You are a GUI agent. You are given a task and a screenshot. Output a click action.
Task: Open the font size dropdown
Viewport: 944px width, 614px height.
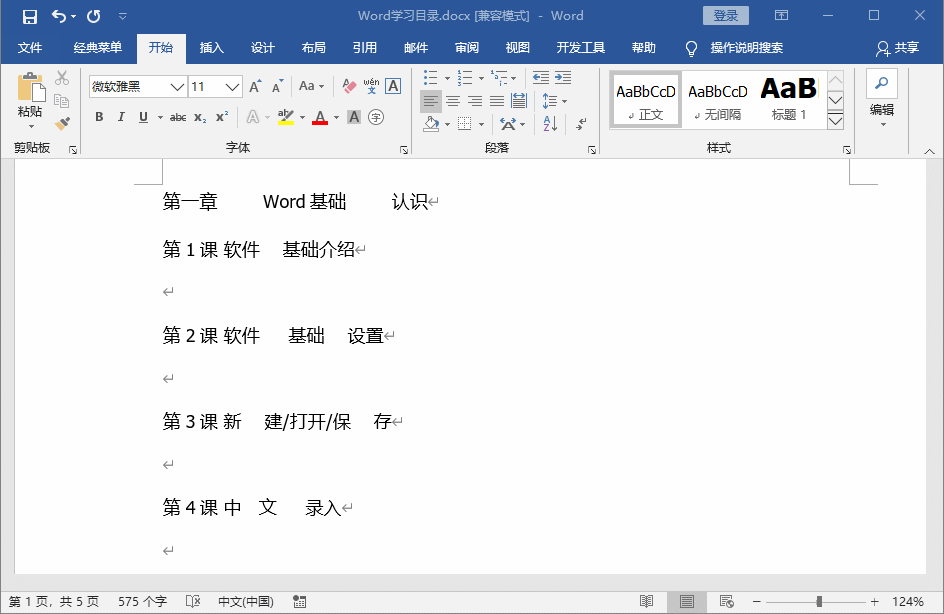(232, 87)
